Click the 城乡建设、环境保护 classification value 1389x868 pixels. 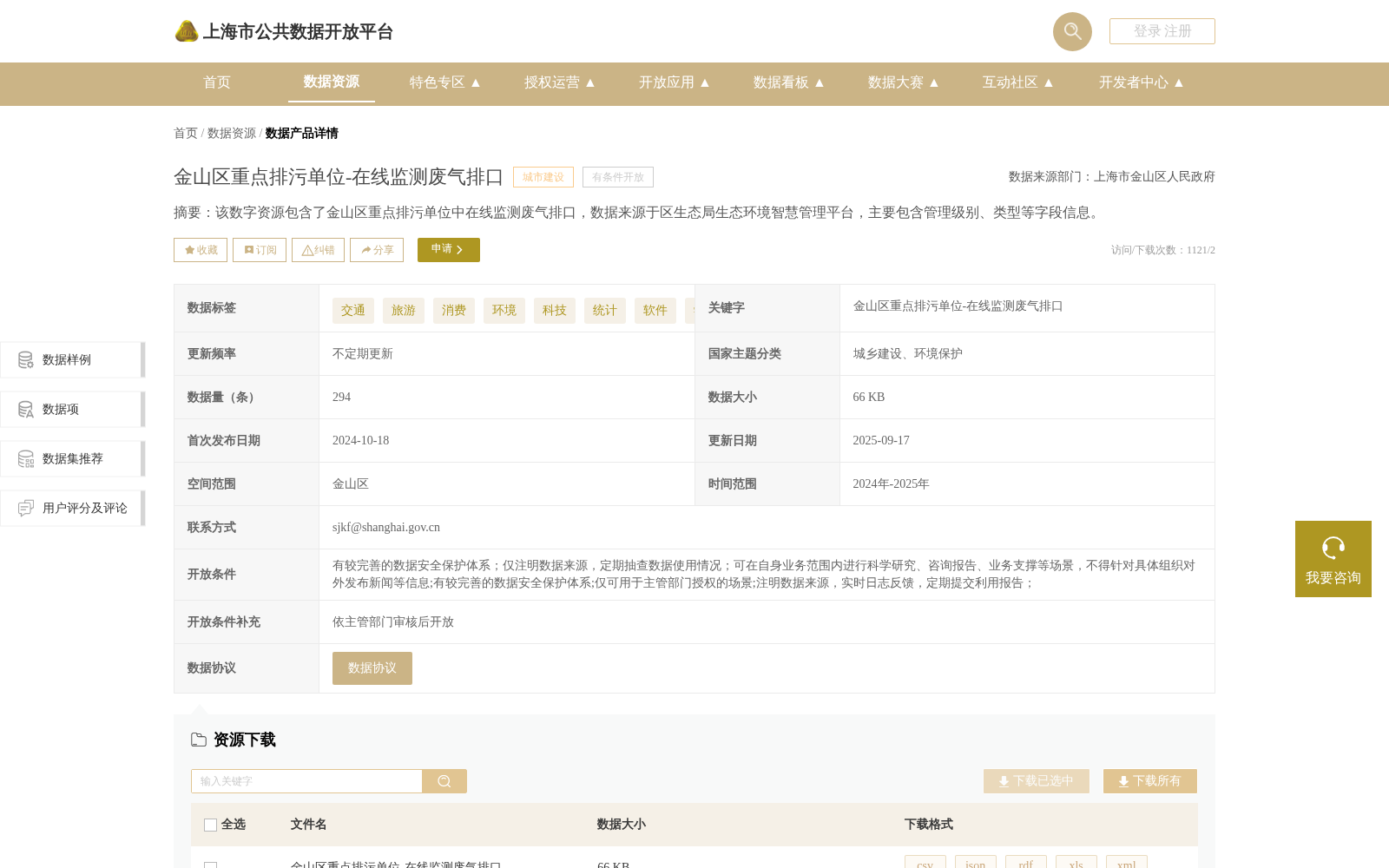(907, 354)
